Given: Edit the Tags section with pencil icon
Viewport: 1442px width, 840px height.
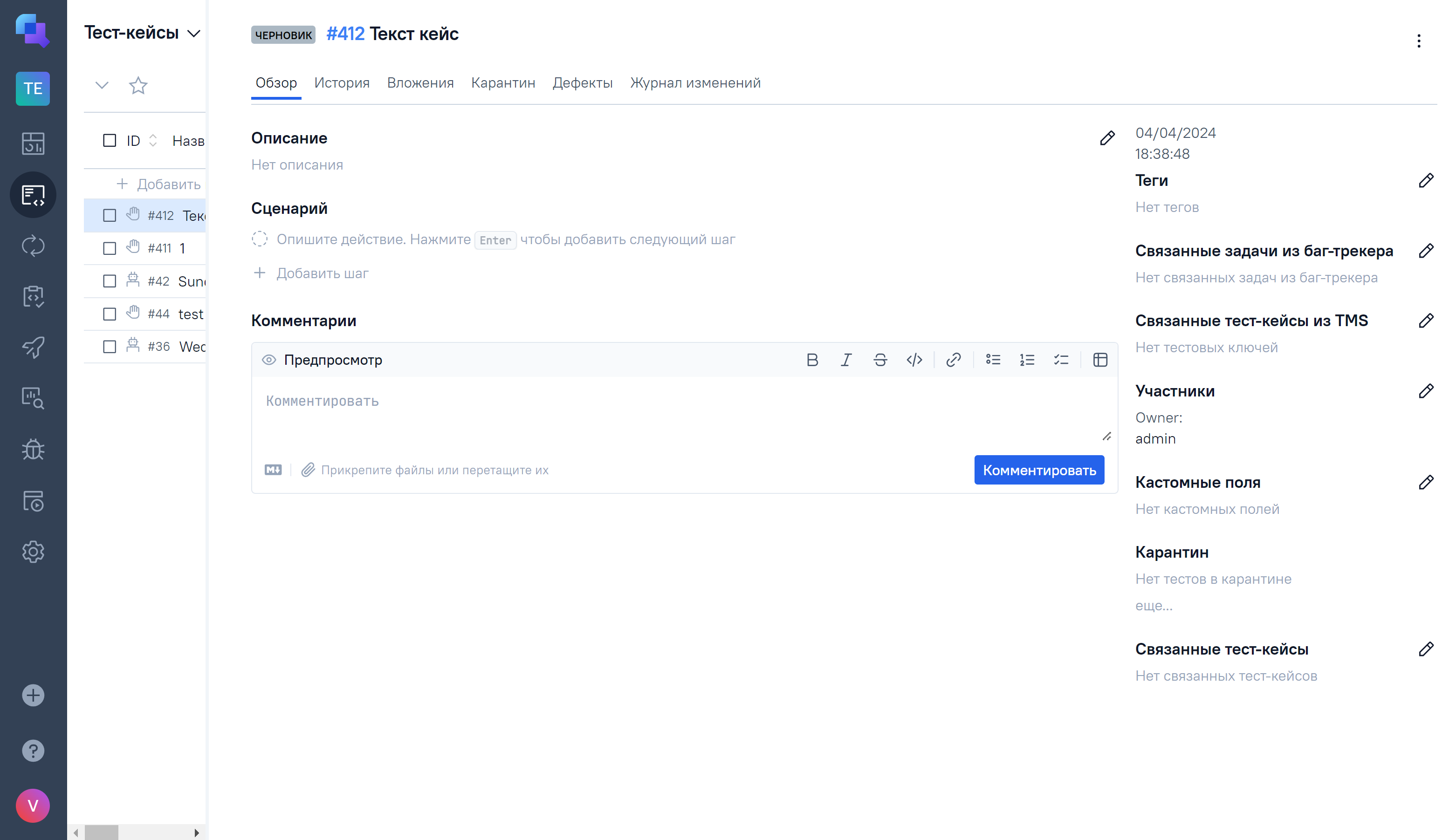Looking at the screenshot, I should tap(1425, 181).
